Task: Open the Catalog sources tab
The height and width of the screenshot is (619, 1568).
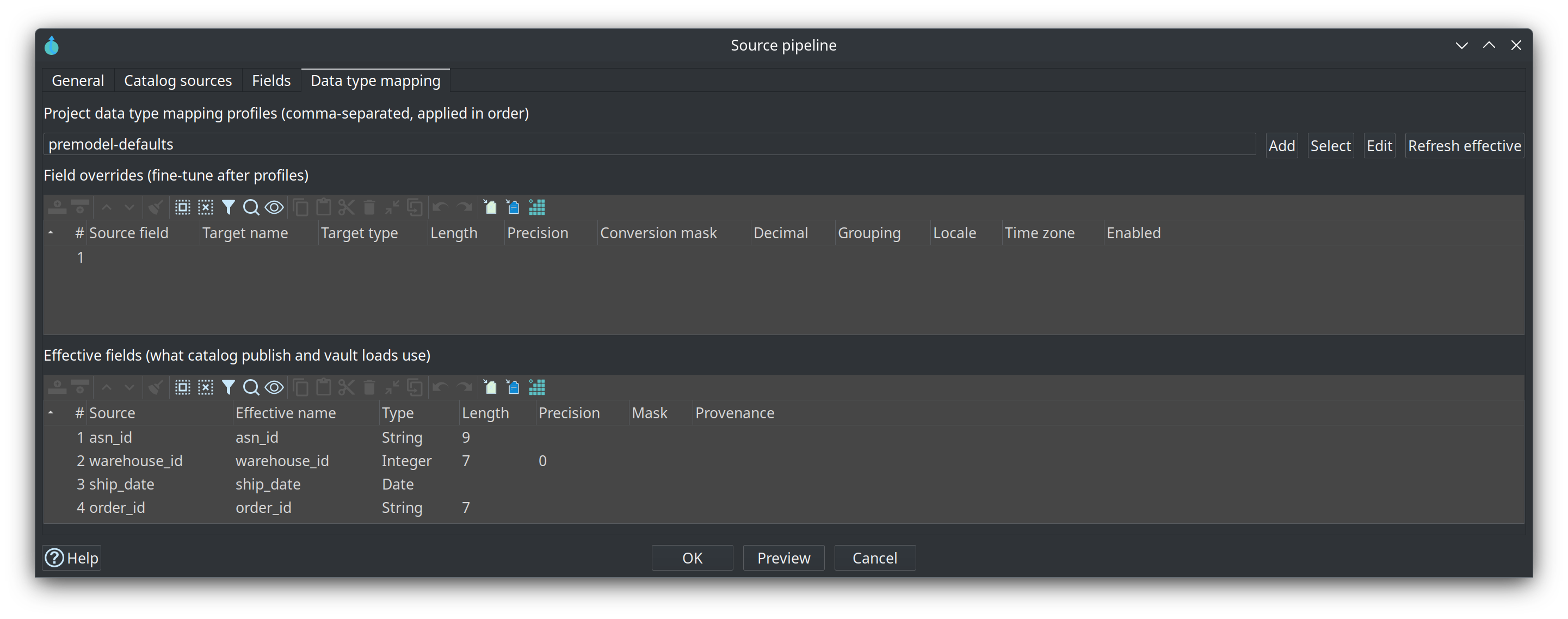Action: coord(178,81)
